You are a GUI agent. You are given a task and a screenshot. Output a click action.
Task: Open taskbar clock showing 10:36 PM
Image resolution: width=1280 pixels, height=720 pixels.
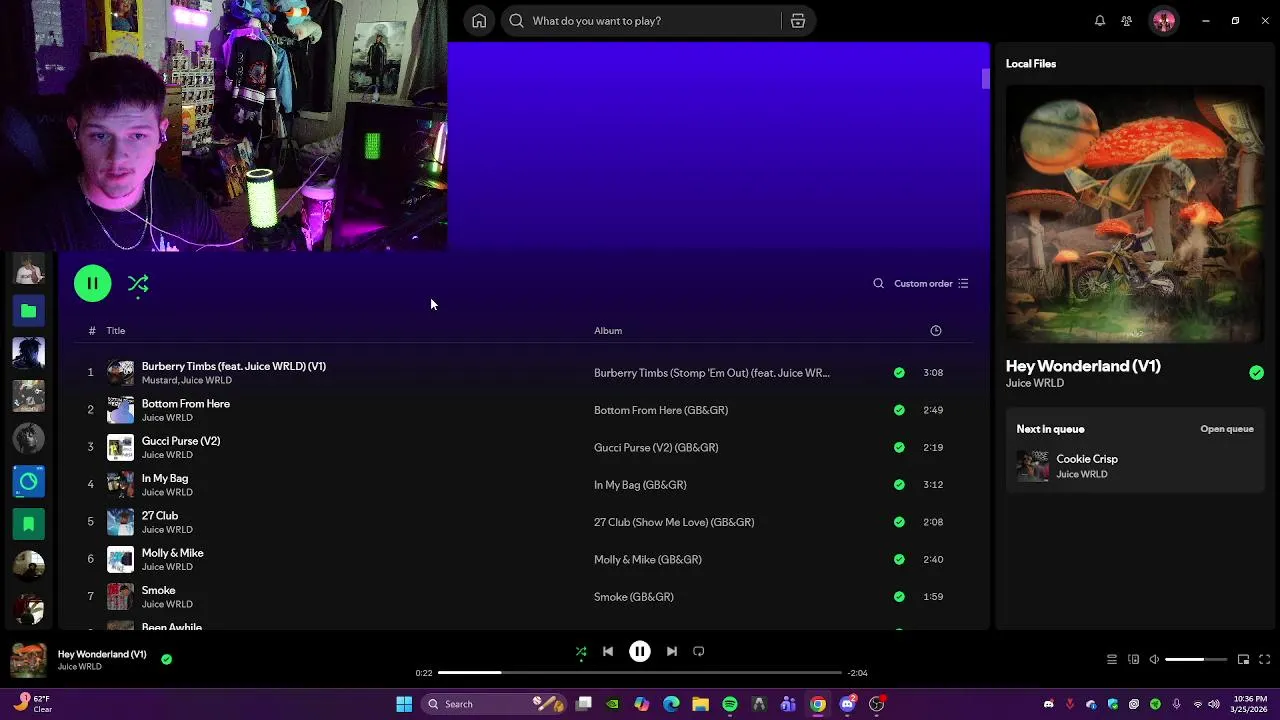(x=1250, y=705)
